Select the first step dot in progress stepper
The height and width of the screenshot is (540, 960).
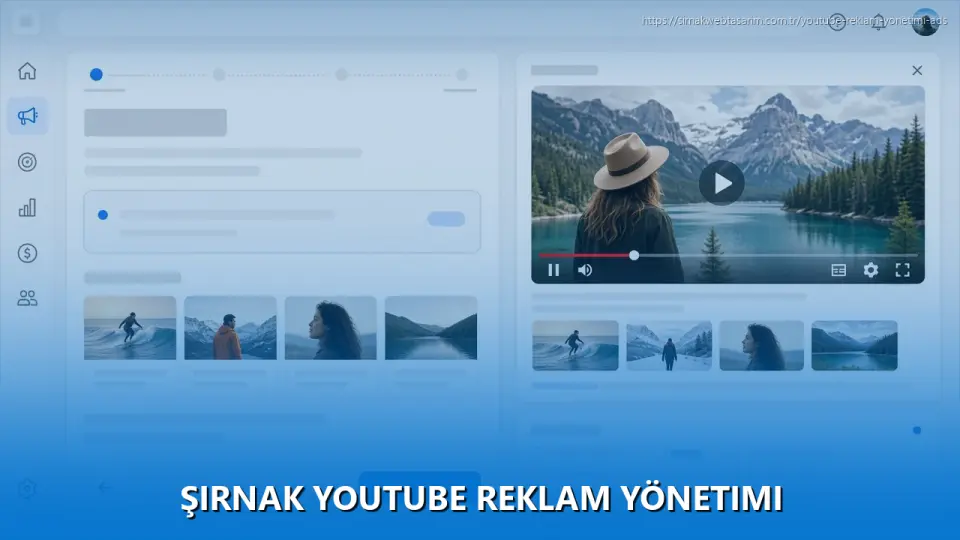(x=96, y=75)
